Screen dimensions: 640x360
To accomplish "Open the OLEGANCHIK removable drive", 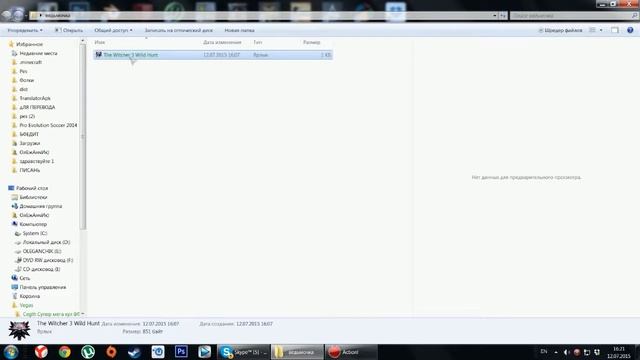I will (x=42, y=251).
